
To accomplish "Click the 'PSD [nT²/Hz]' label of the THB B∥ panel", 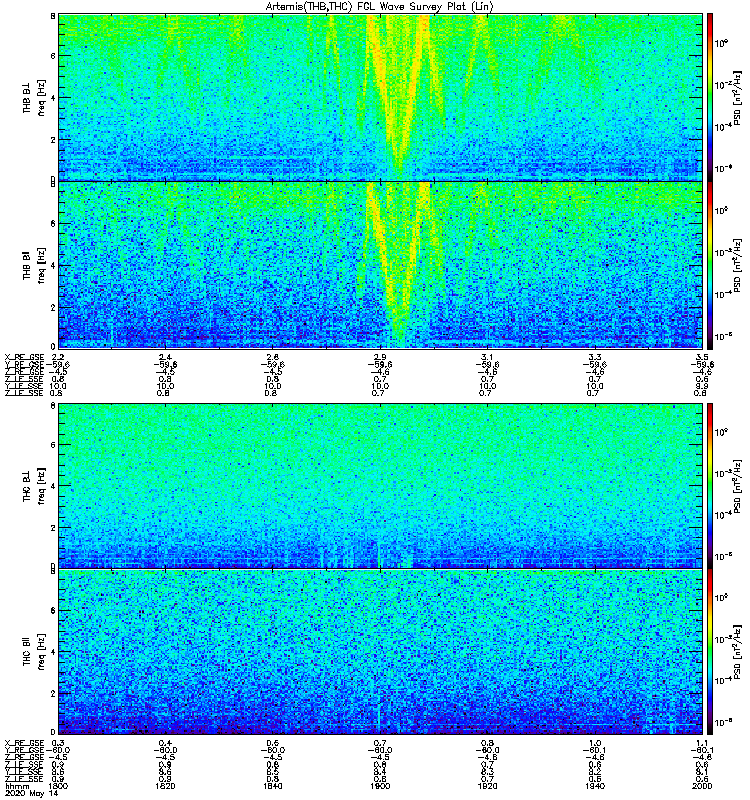I will [738, 265].
